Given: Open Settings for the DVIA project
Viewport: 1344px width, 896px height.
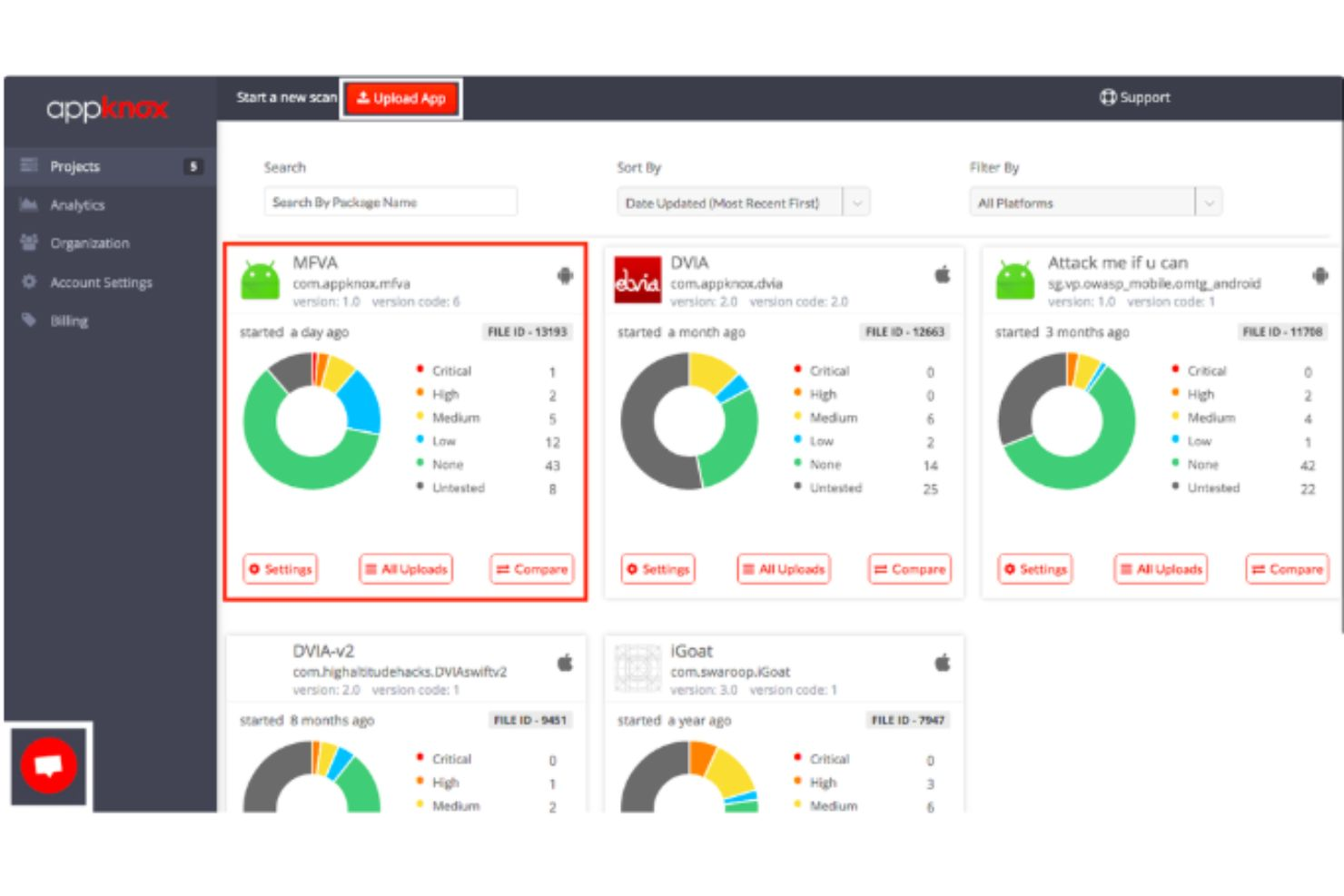Looking at the screenshot, I should point(658,569).
